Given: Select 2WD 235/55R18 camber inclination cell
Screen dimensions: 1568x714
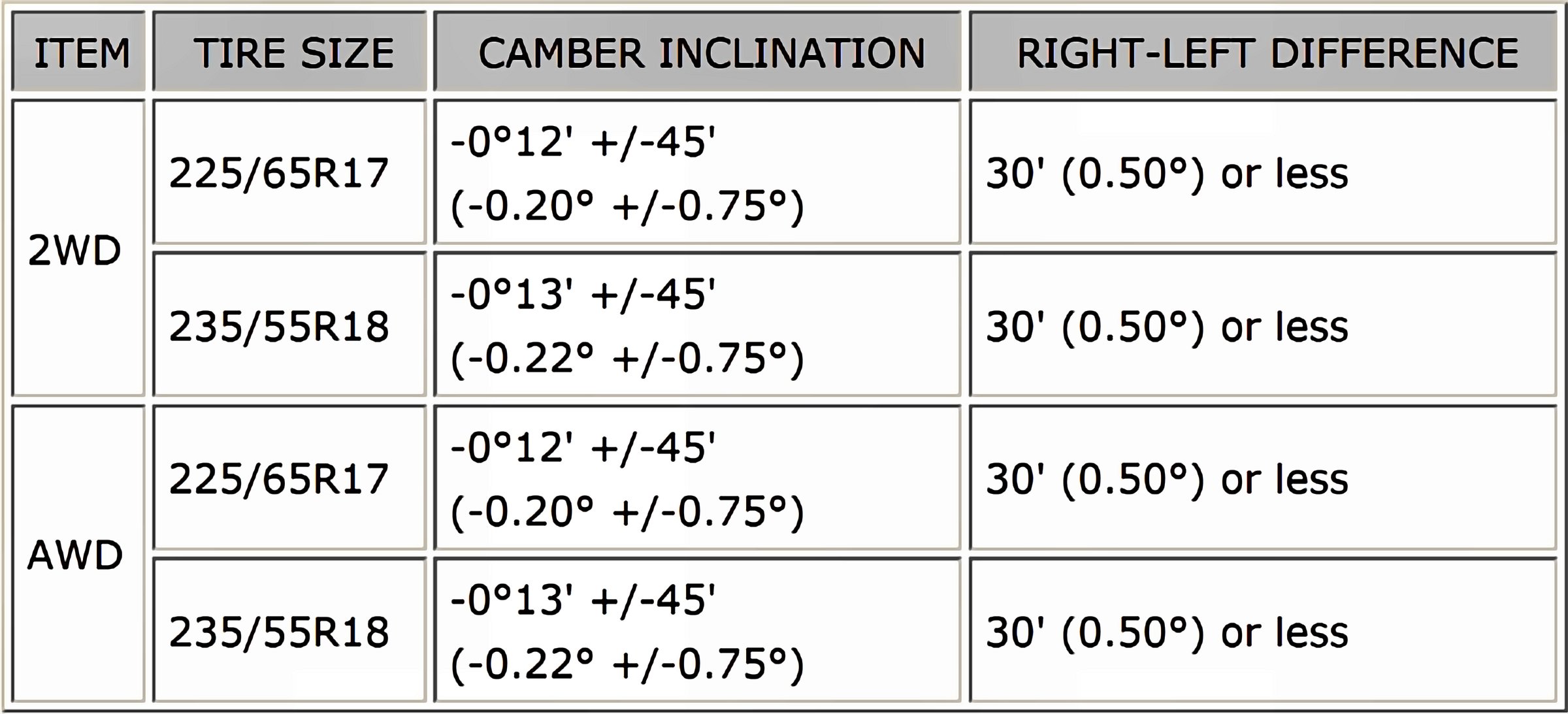Looking at the screenshot, I should [697, 325].
